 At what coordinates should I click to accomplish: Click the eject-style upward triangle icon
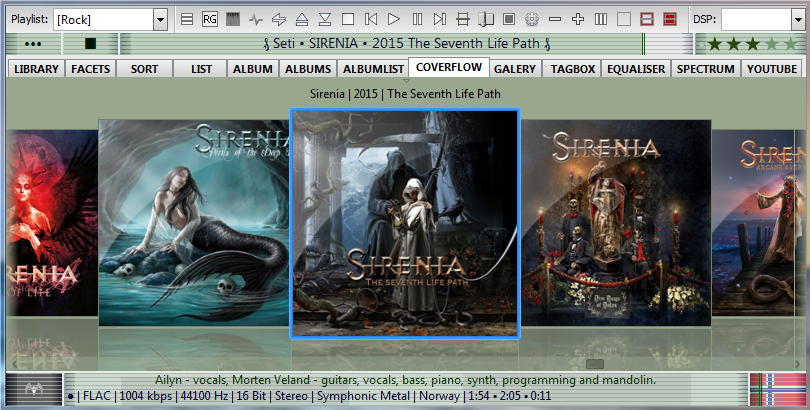coord(302,20)
